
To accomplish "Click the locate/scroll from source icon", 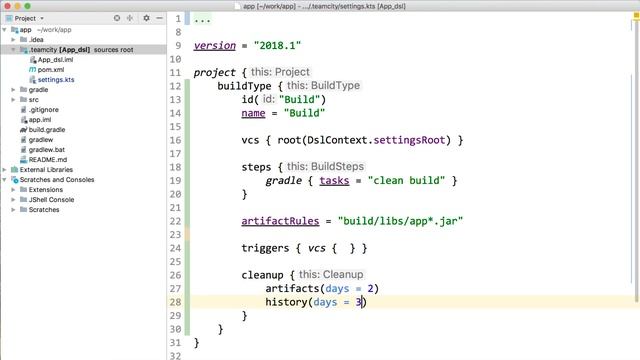I will [x=117, y=18].
